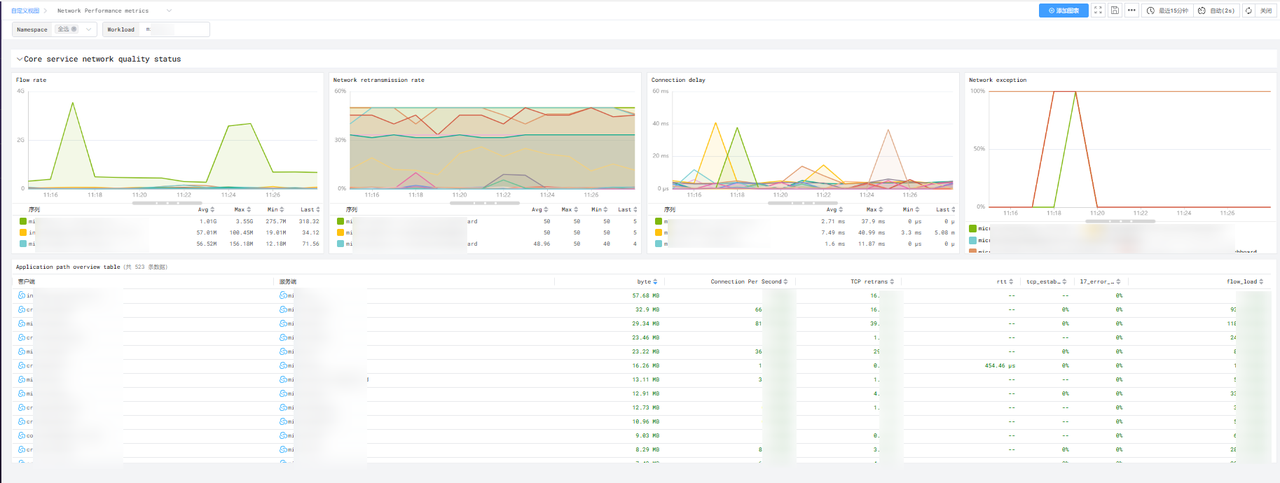1280x483 pixels.
Task: Sort Flow rate legend by Max column
Action: [243, 210]
